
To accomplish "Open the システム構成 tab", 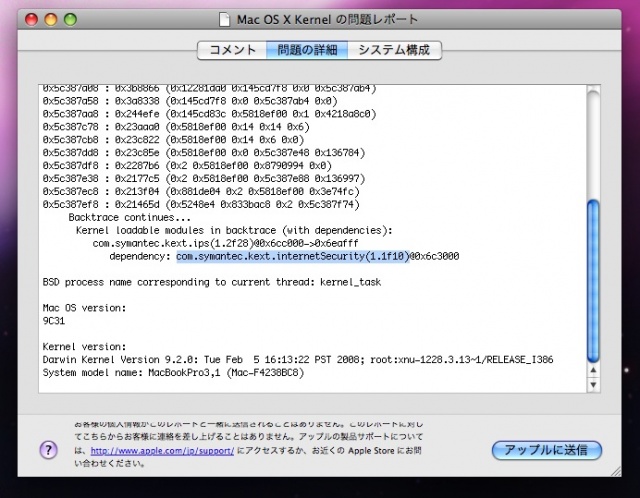I will (x=394, y=50).
